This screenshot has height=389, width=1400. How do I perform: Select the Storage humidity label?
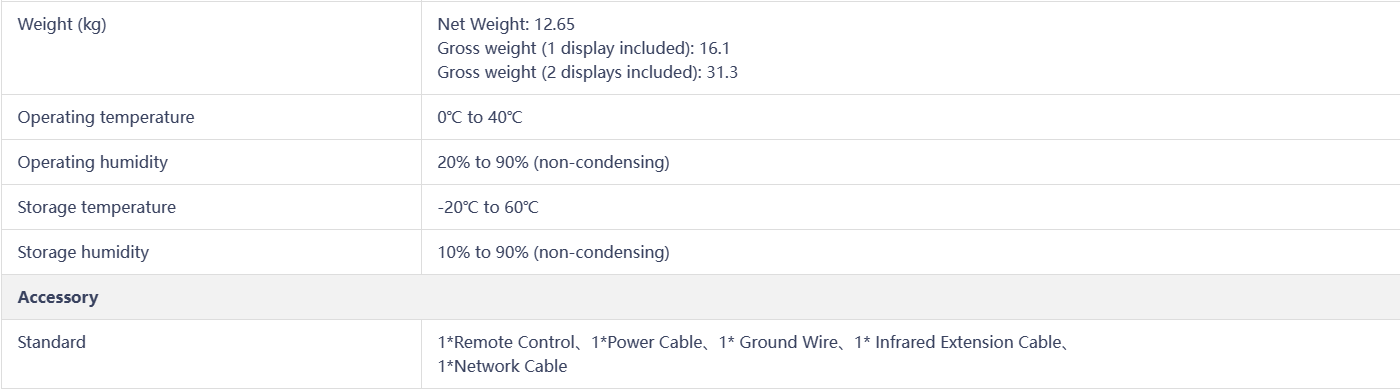(x=83, y=252)
